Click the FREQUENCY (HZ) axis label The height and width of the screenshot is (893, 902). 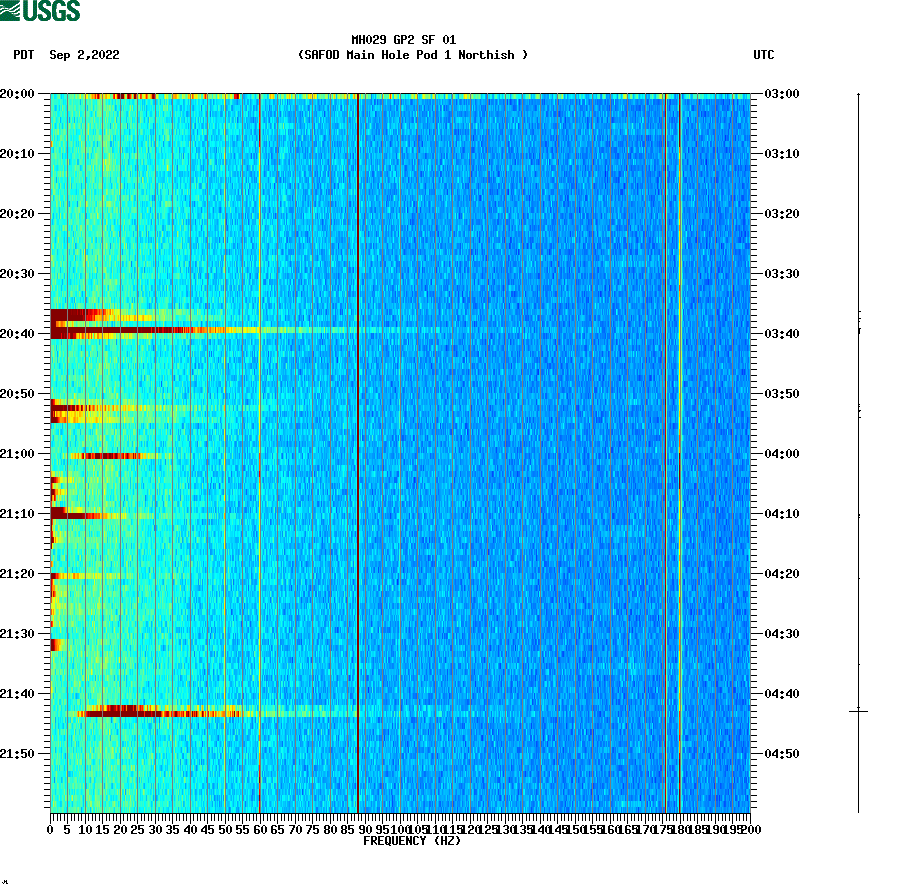pyautogui.click(x=414, y=841)
